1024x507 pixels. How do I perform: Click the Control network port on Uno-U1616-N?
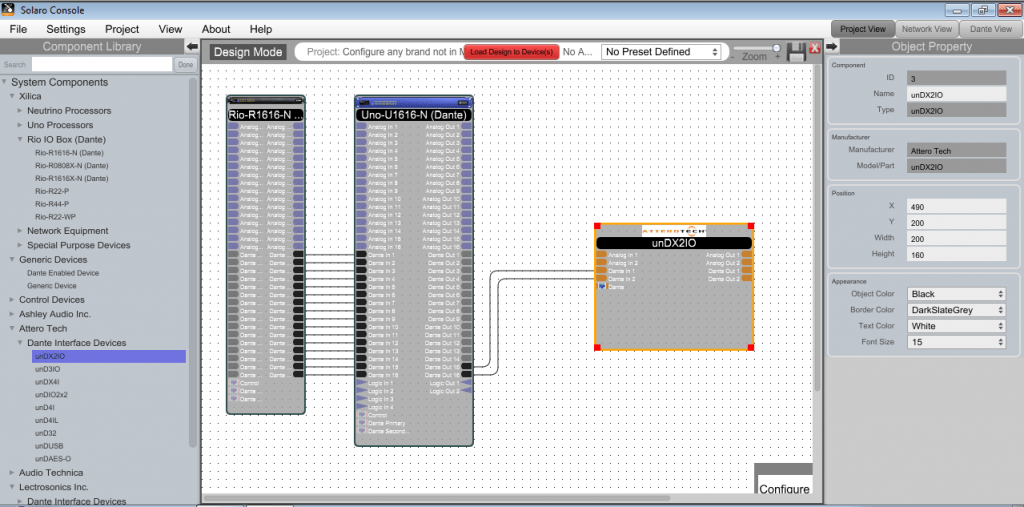point(361,415)
